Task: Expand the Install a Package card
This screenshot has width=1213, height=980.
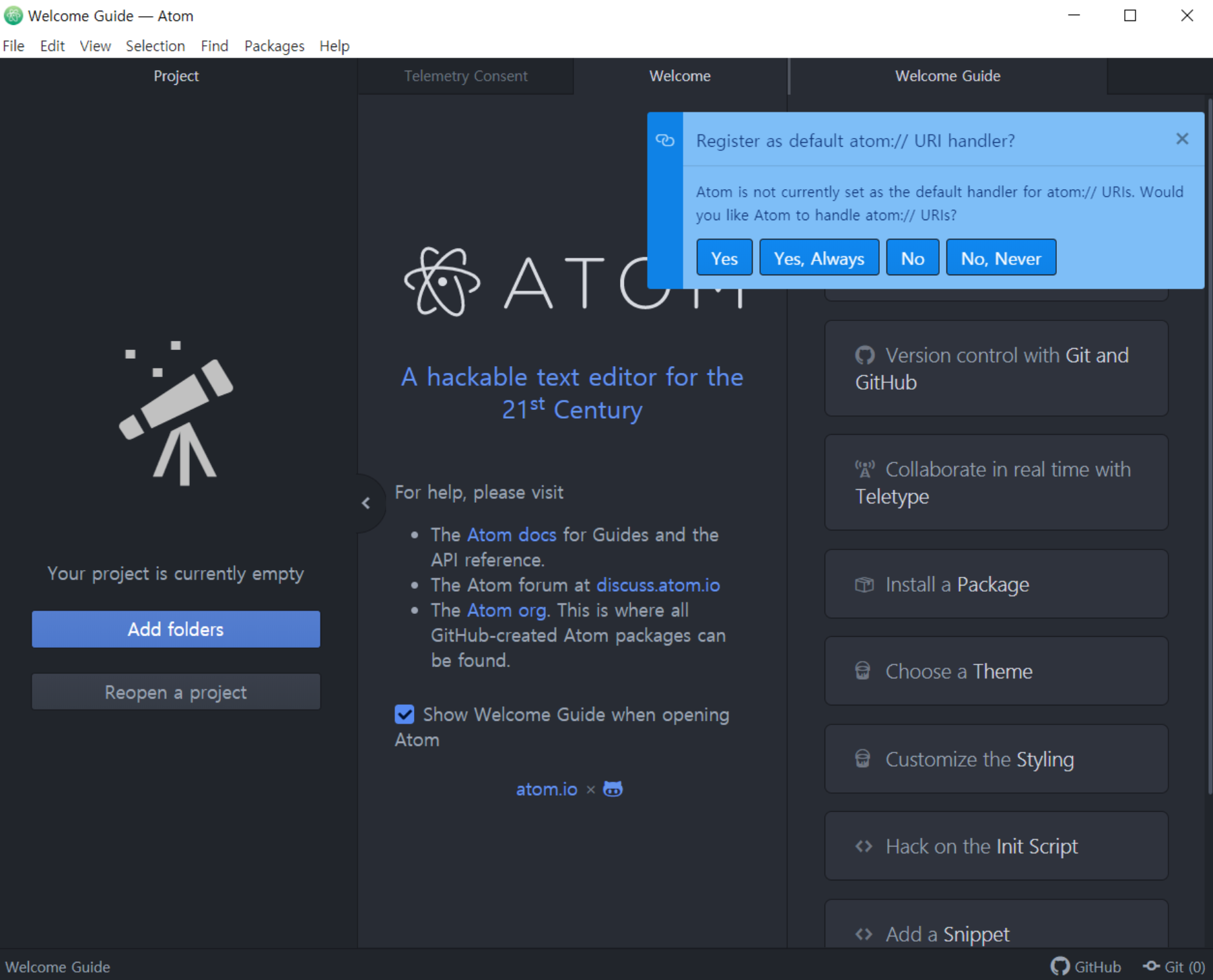Action: [x=996, y=584]
